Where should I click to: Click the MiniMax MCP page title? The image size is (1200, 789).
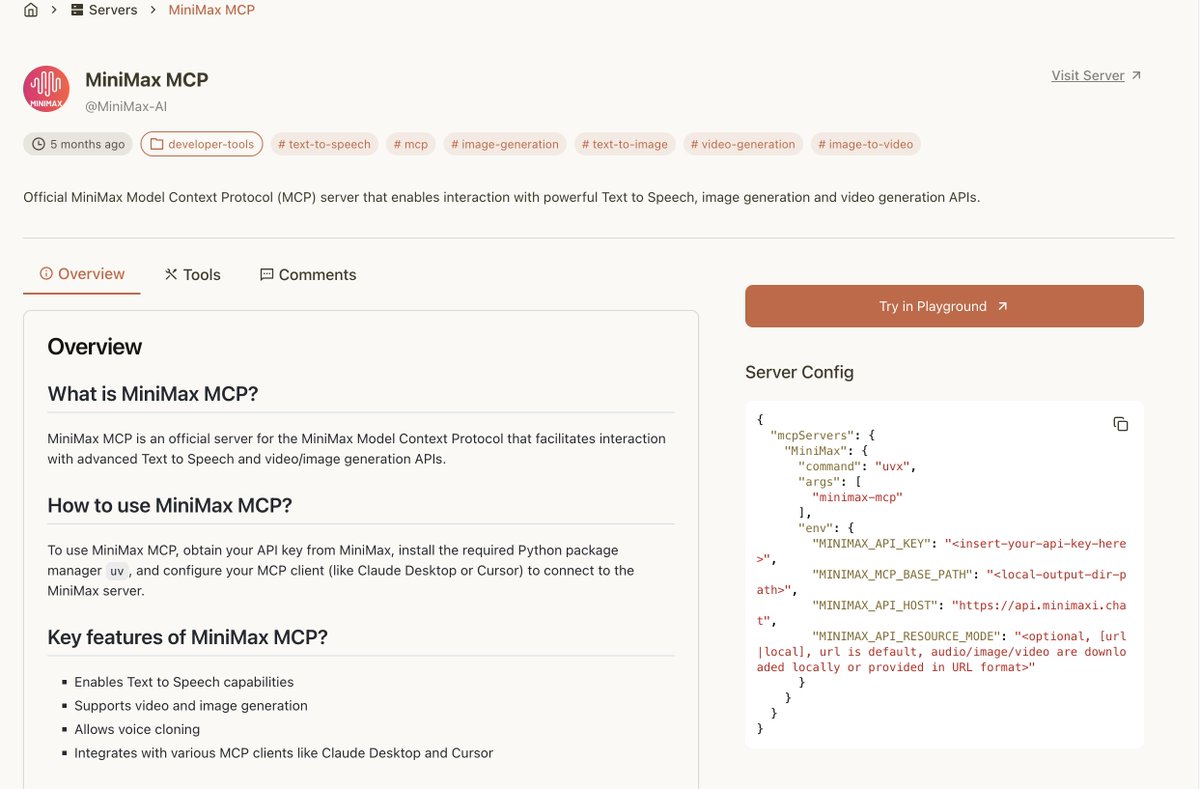click(x=147, y=80)
